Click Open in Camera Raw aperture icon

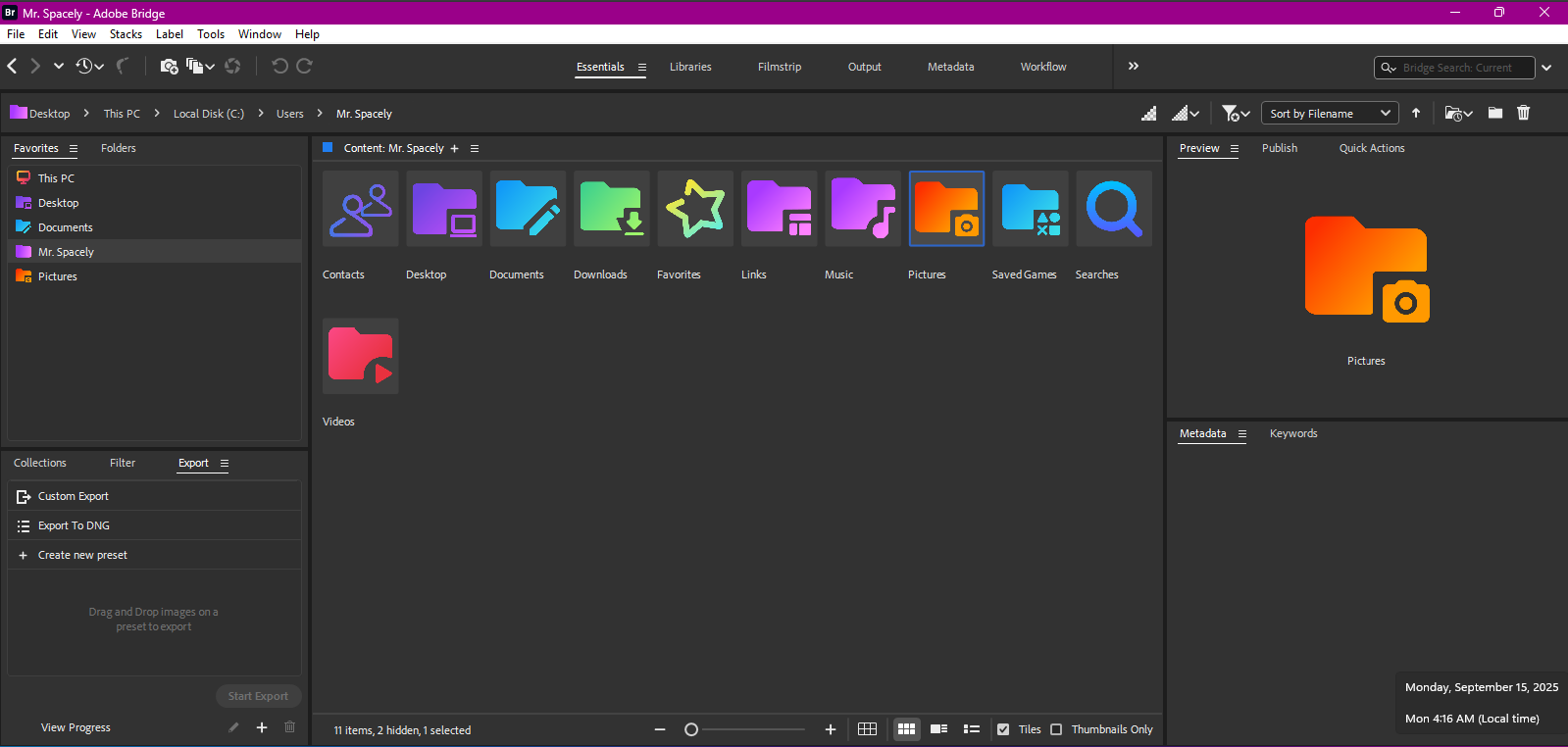pos(232,66)
